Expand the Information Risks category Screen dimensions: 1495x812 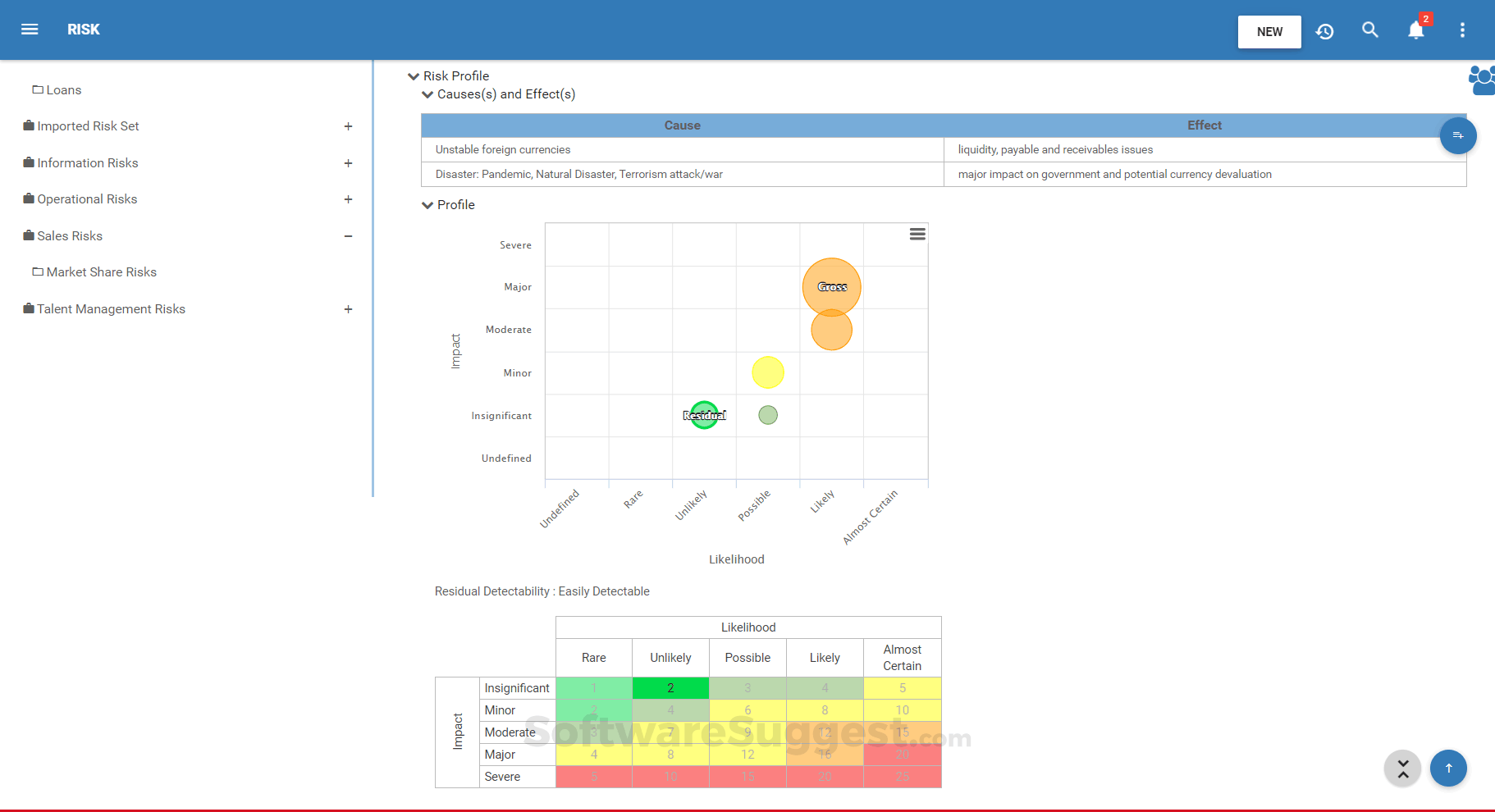pos(348,163)
